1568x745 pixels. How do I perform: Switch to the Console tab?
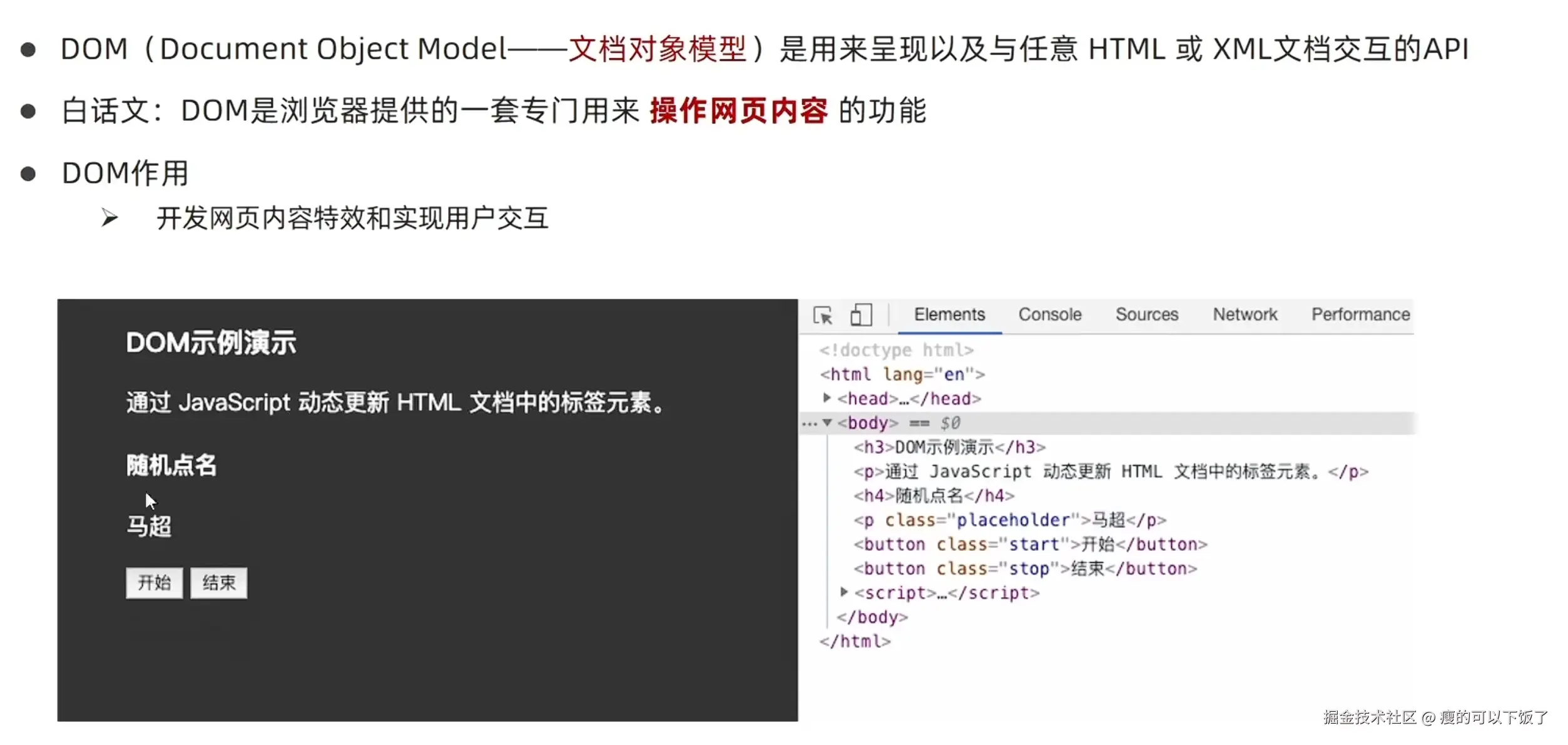tap(1049, 315)
